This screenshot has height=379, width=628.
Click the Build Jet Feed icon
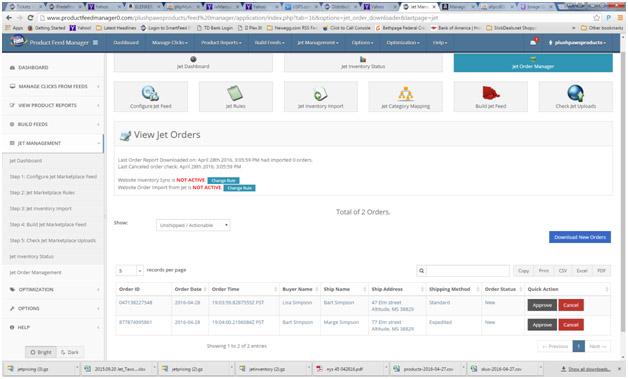[490, 93]
